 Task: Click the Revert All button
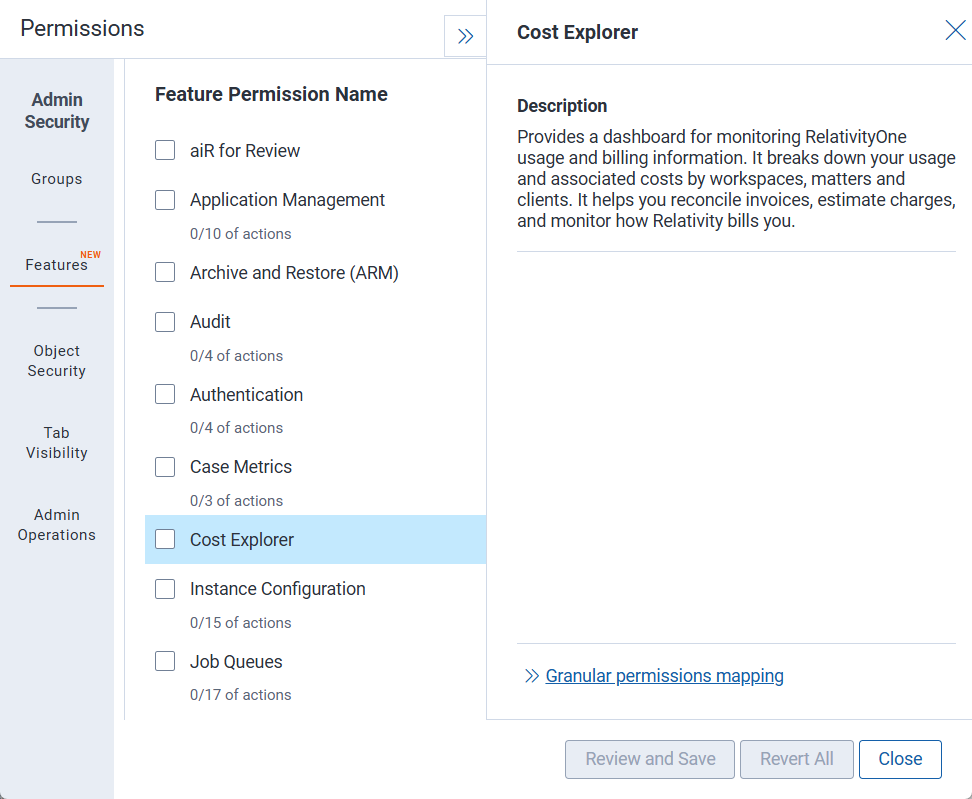point(797,759)
